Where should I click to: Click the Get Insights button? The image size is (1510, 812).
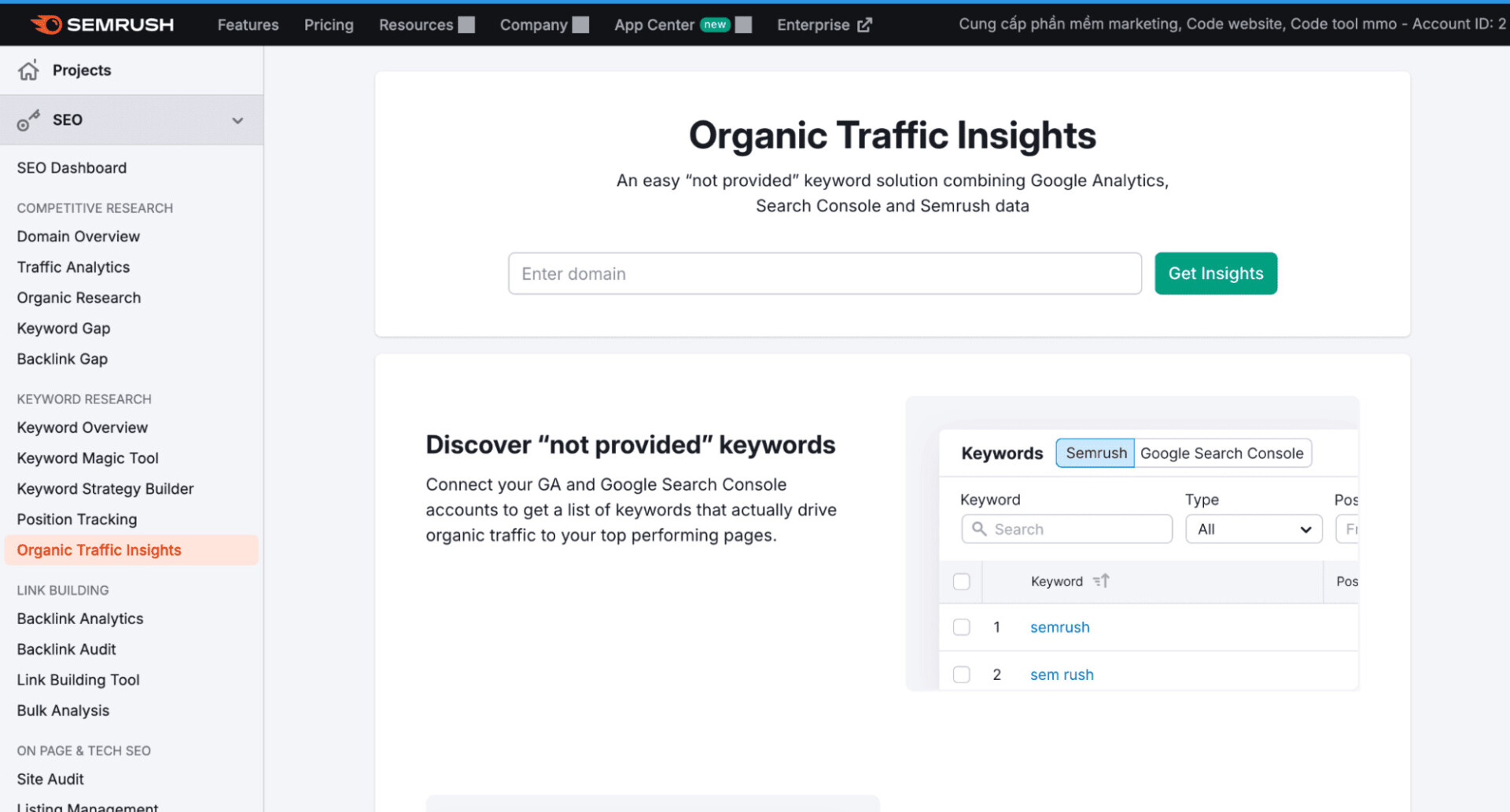coord(1216,274)
